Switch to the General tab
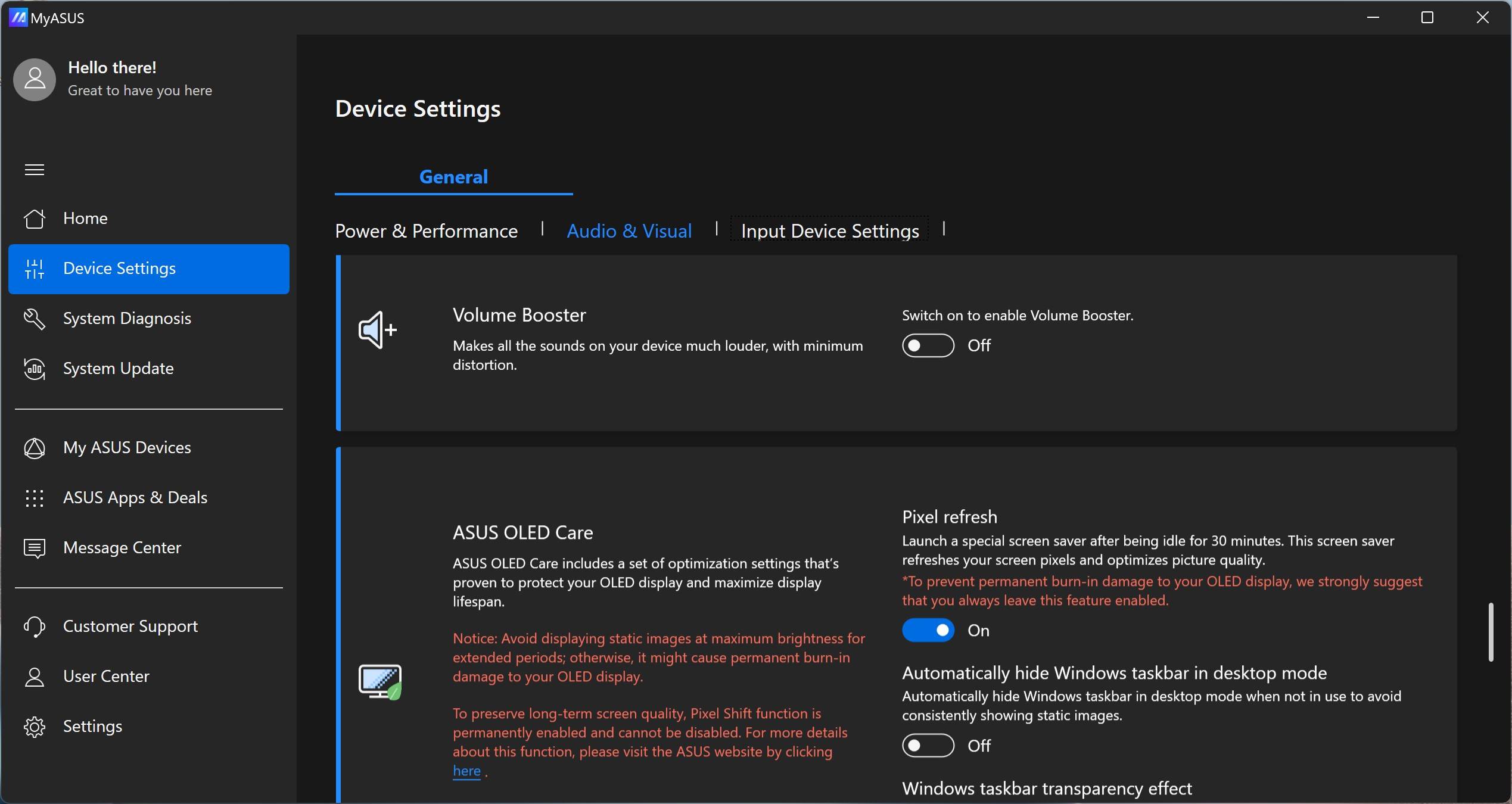1512x804 pixels. click(x=453, y=177)
